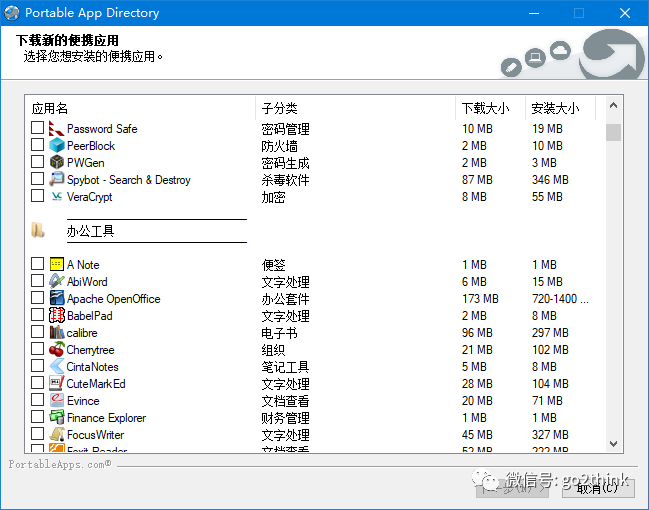
Task: Select the Spybot checkbox
Action: [37, 178]
